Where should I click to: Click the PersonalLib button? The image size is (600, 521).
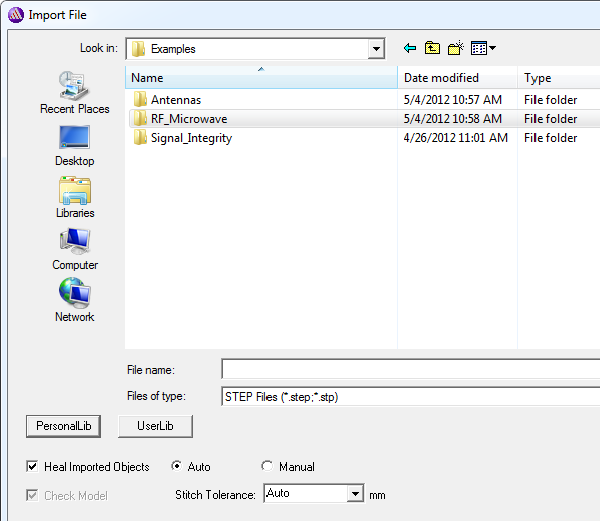(x=64, y=426)
